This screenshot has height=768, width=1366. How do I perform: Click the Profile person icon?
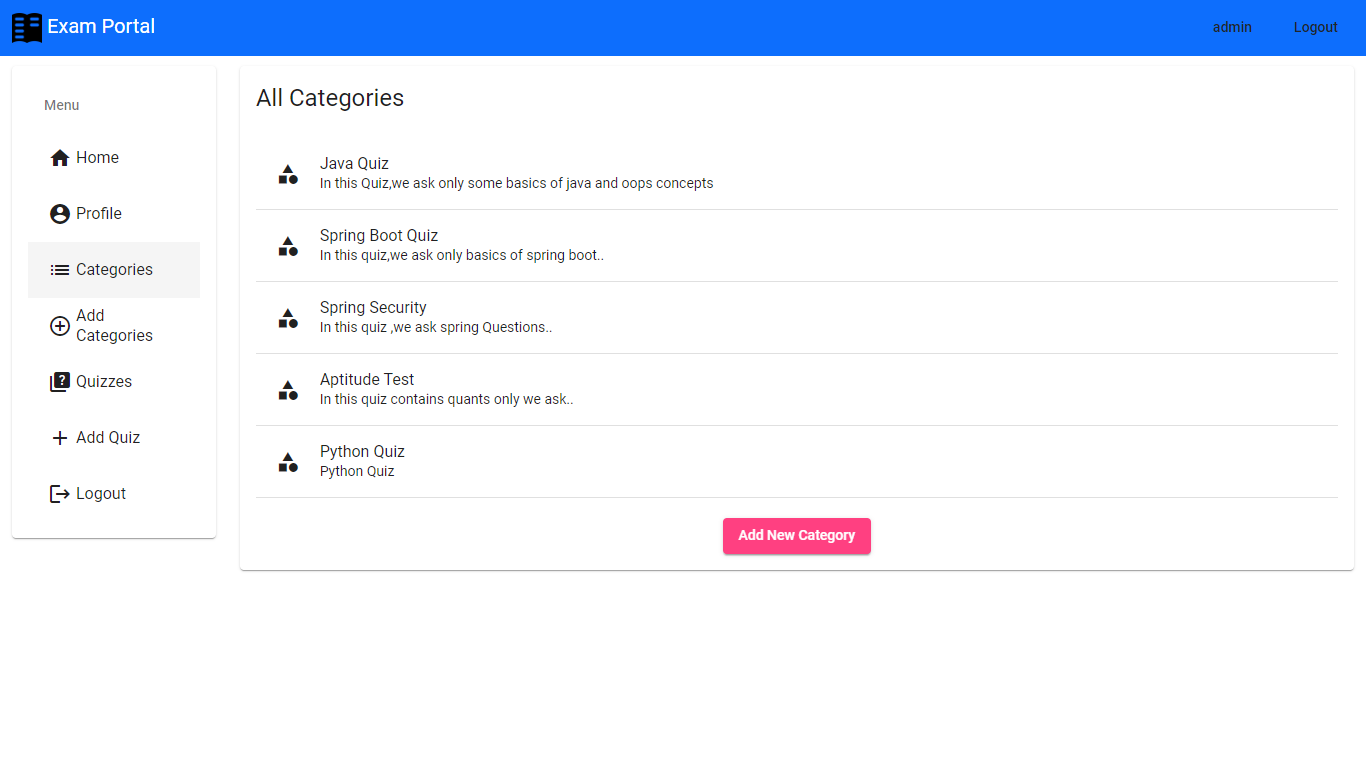pyautogui.click(x=59, y=213)
